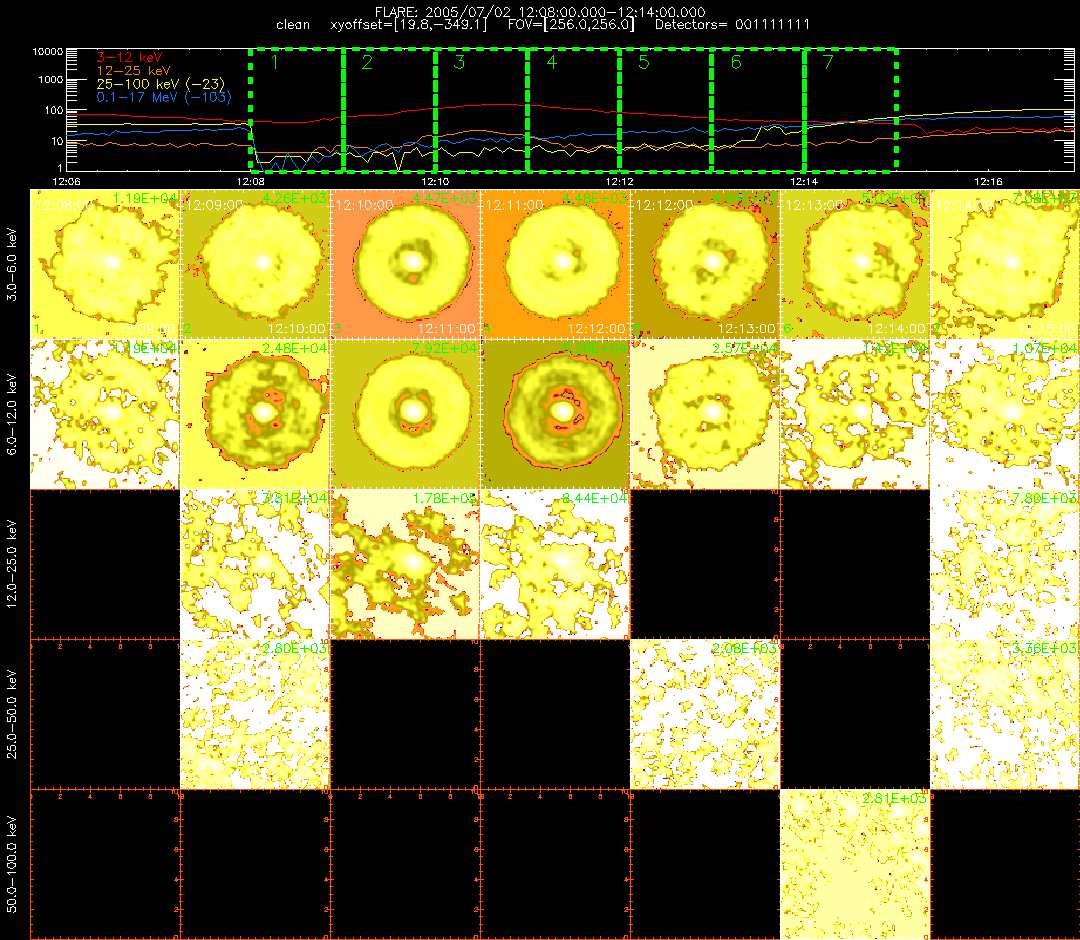
Task: Open the 12-25 keV image labeled 3.81E+04
Action: pos(255,564)
